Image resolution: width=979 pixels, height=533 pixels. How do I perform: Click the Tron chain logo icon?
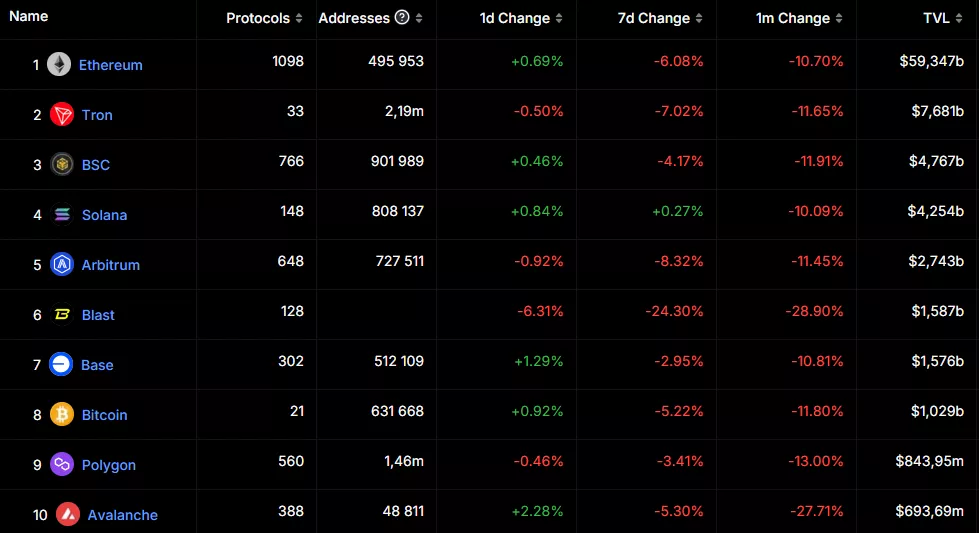[62, 114]
